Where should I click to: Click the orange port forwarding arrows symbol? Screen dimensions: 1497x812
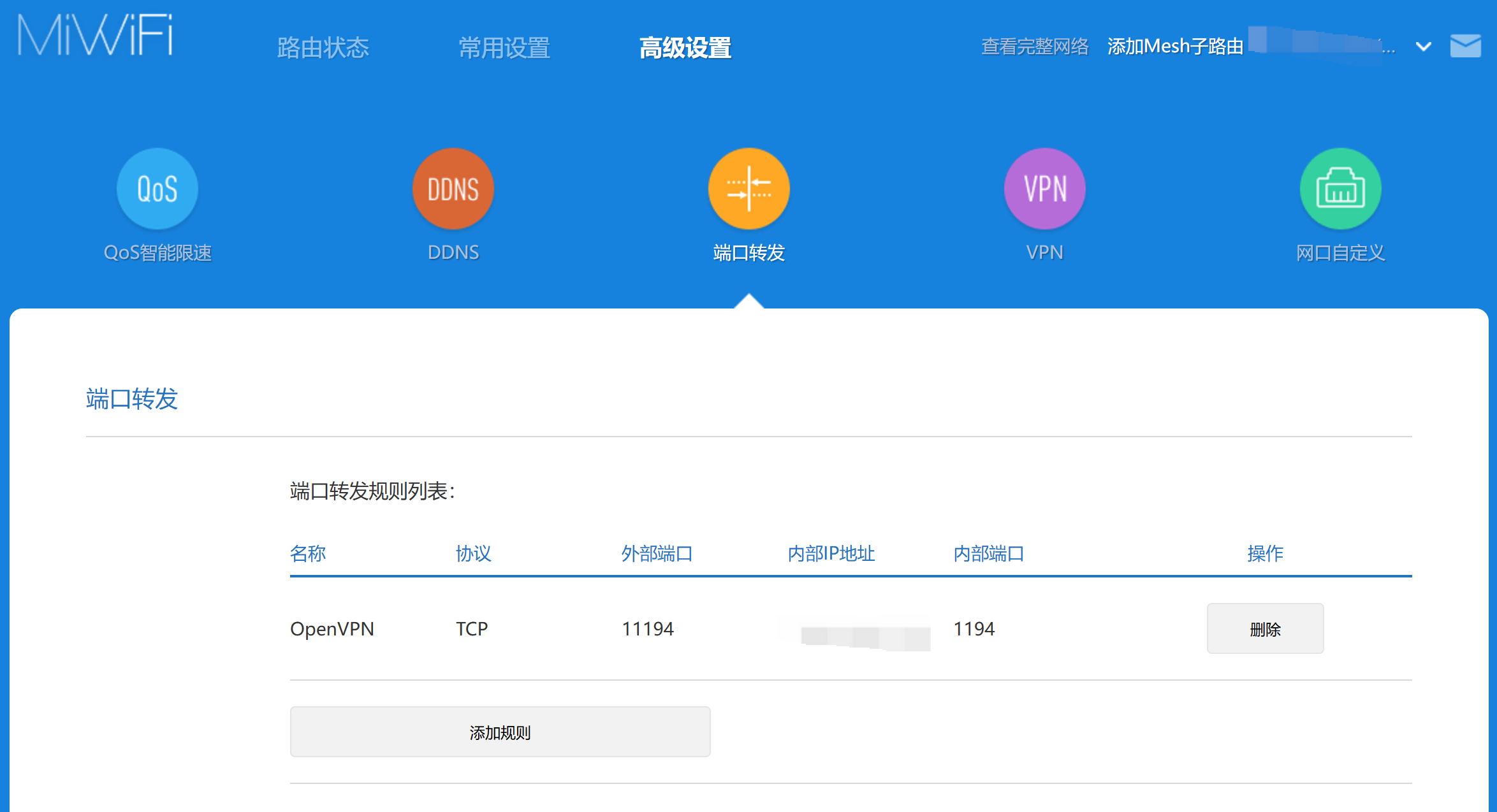pos(749,188)
